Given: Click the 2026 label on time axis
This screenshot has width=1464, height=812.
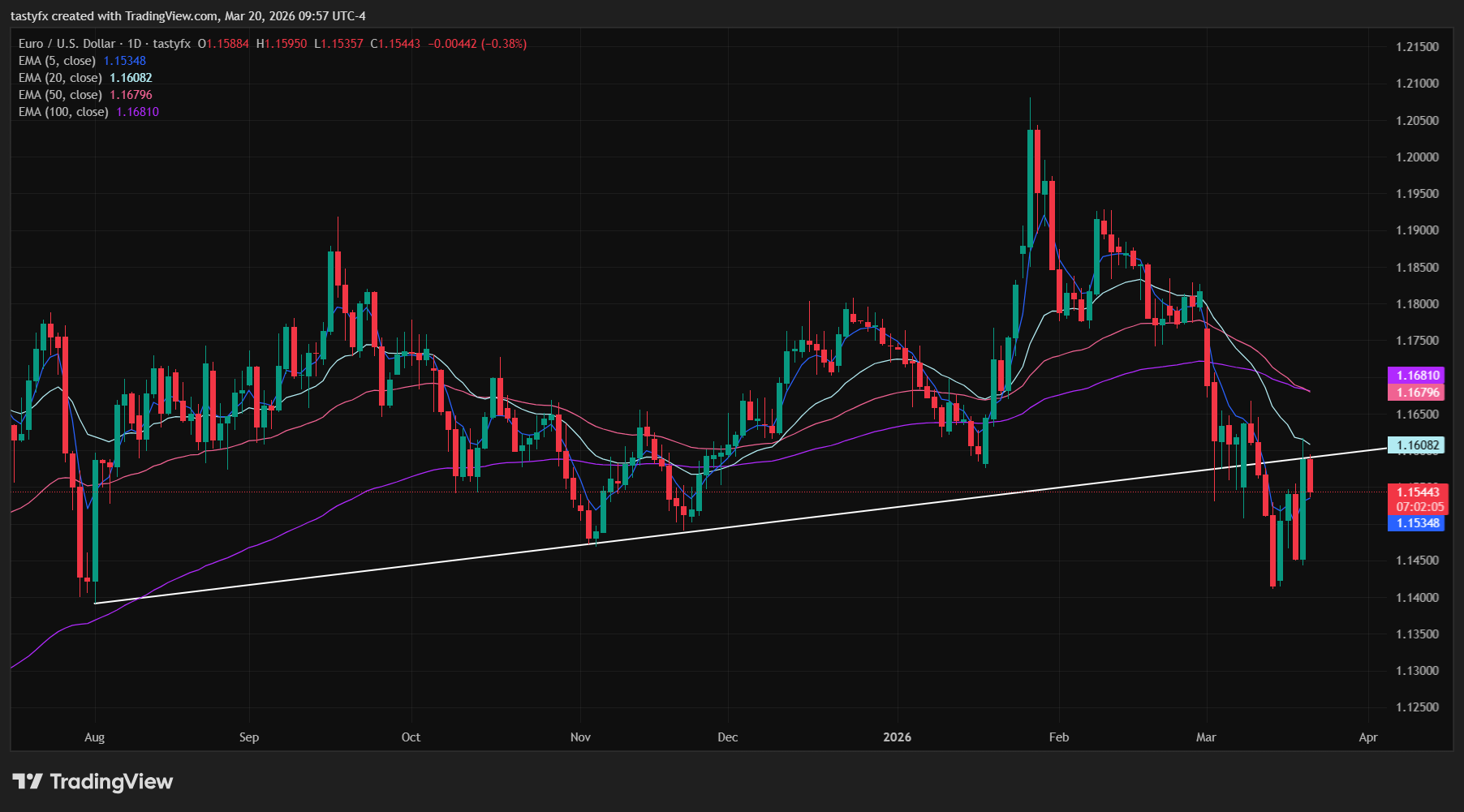Looking at the screenshot, I should 898,737.
